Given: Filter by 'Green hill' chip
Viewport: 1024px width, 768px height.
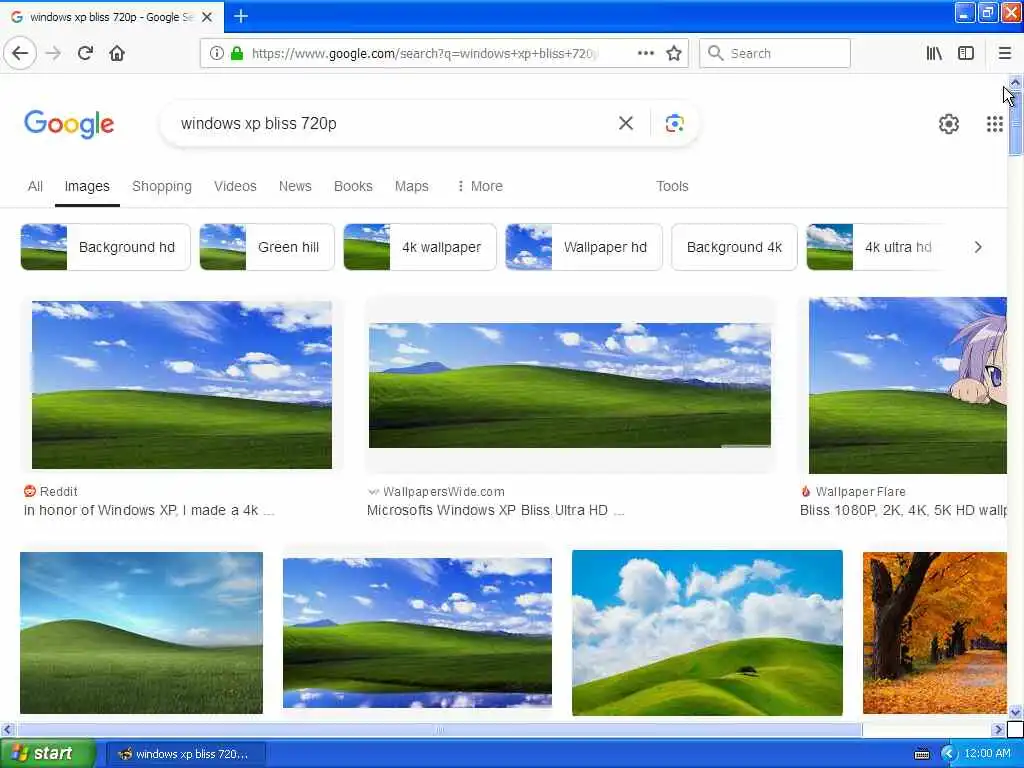Looking at the screenshot, I should point(266,247).
